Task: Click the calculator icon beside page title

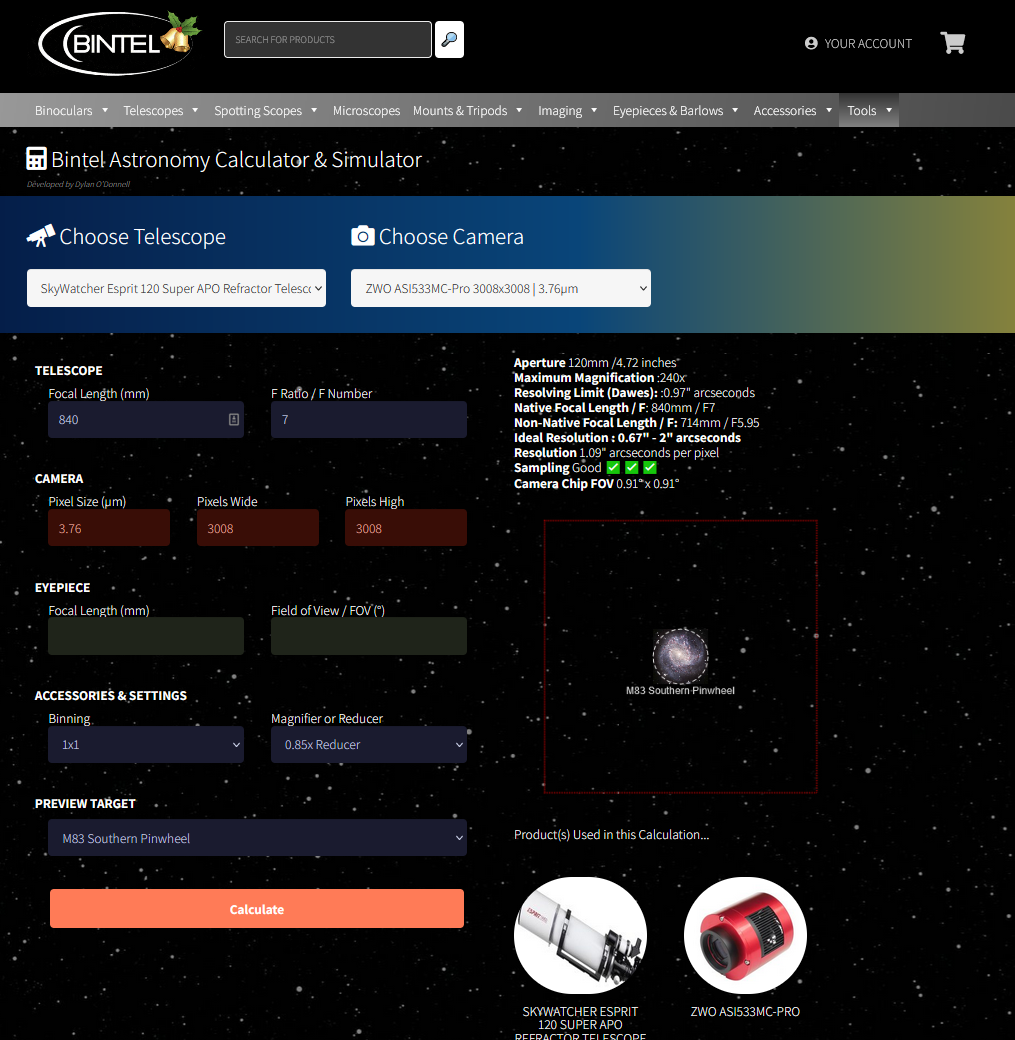Action: [x=36, y=159]
